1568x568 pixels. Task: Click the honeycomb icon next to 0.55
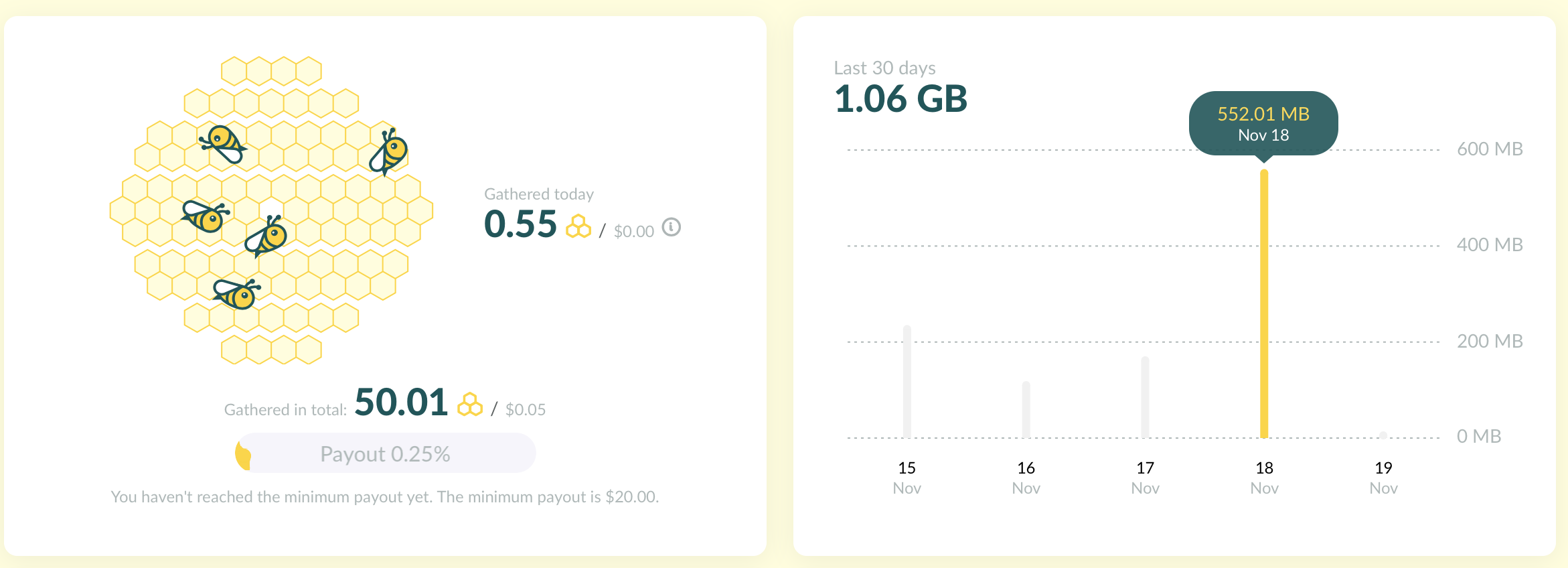point(578,226)
